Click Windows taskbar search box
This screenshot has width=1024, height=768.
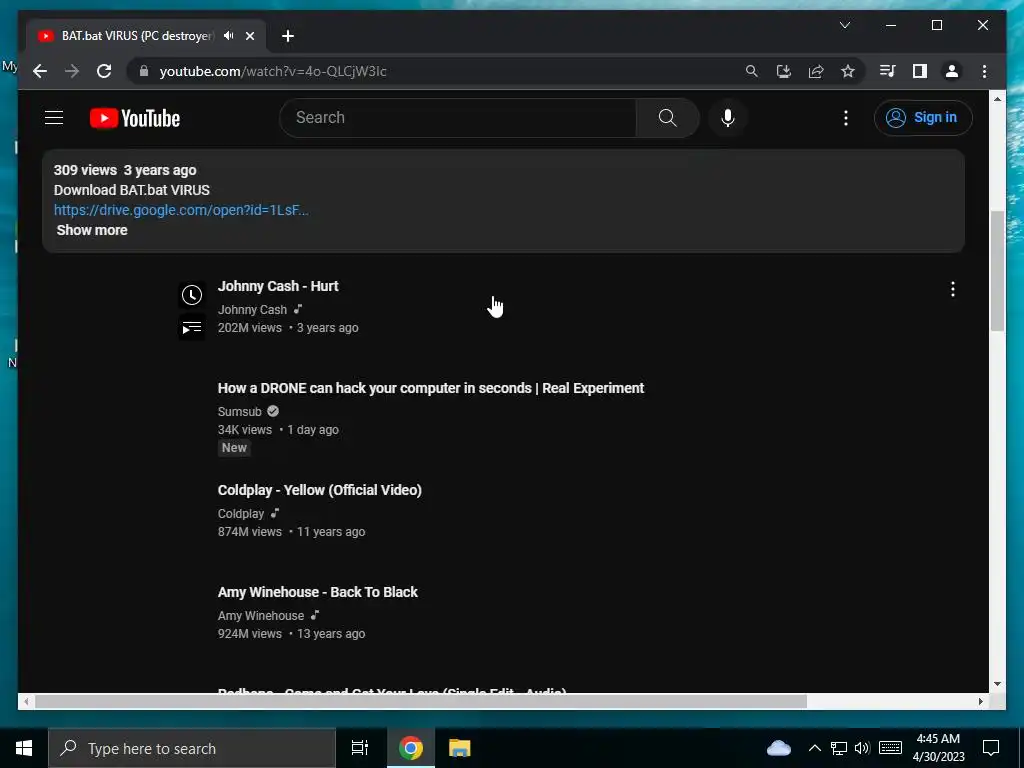pyautogui.click(x=192, y=748)
